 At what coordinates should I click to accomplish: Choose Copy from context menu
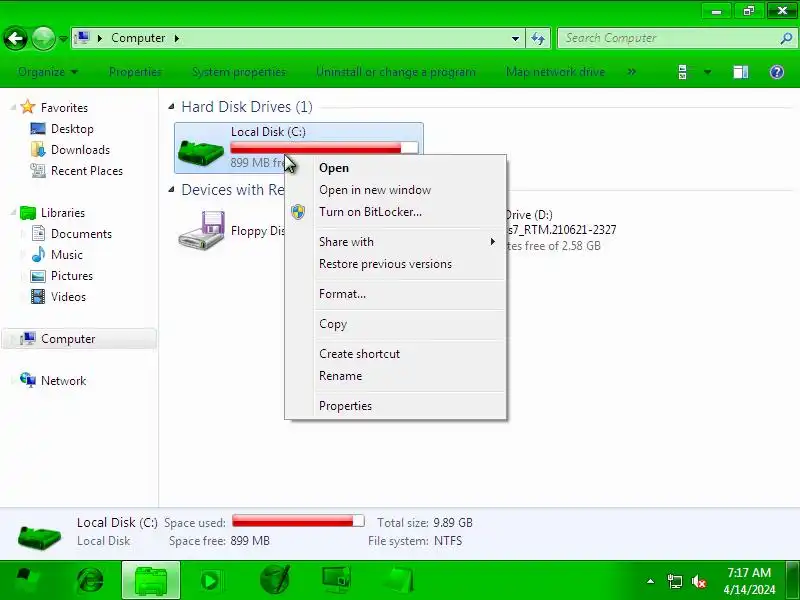pos(395,324)
